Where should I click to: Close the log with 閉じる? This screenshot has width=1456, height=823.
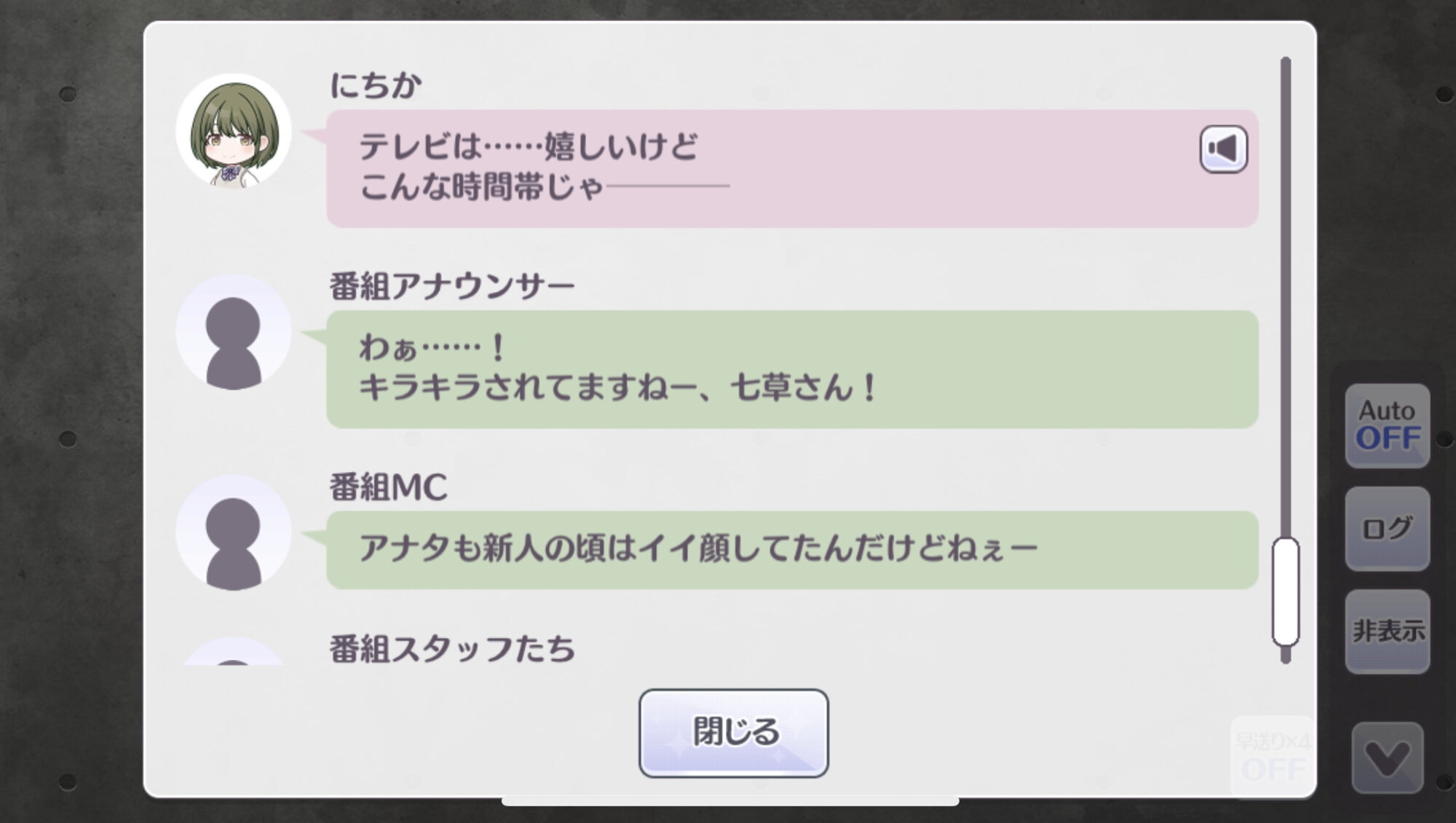click(x=734, y=733)
